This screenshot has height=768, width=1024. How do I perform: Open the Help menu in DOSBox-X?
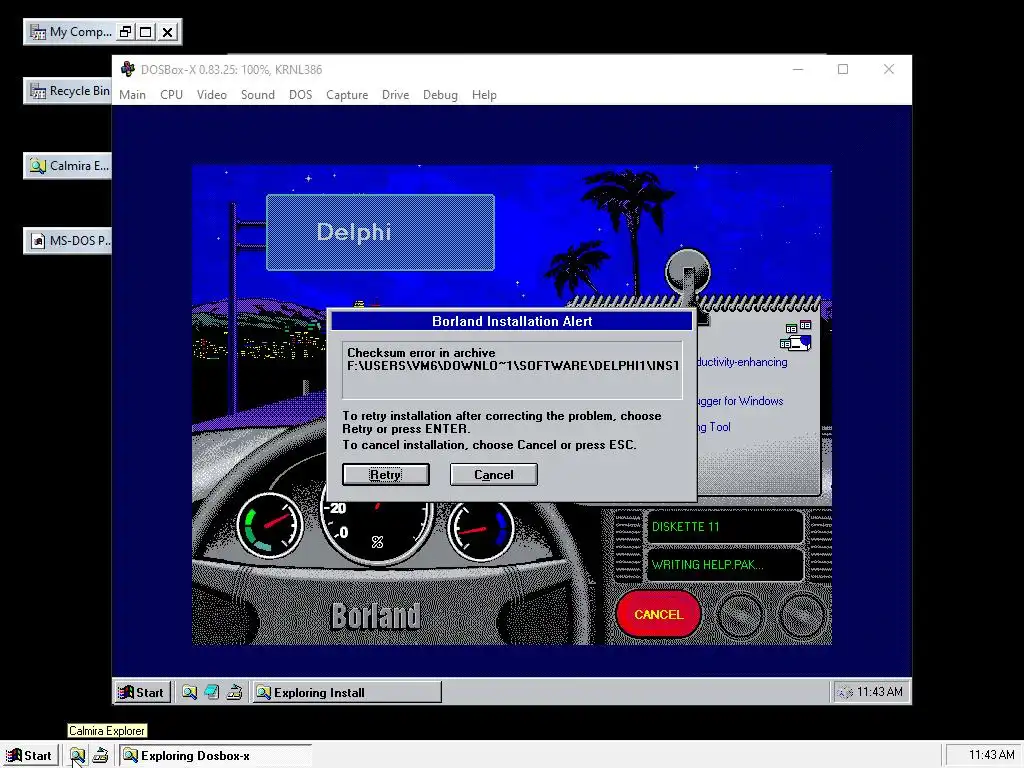[484, 95]
